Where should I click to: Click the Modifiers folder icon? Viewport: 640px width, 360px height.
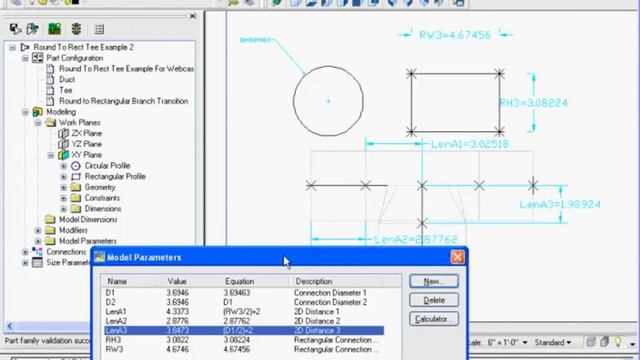(x=51, y=230)
